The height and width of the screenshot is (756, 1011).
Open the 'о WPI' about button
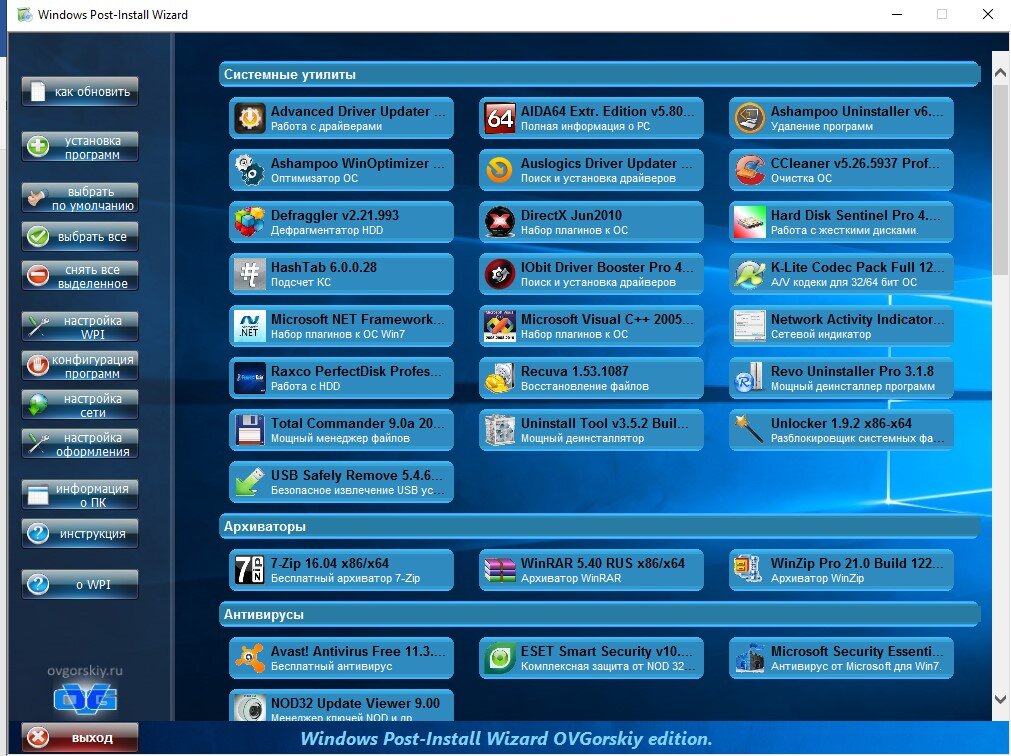[x=80, y=585]
